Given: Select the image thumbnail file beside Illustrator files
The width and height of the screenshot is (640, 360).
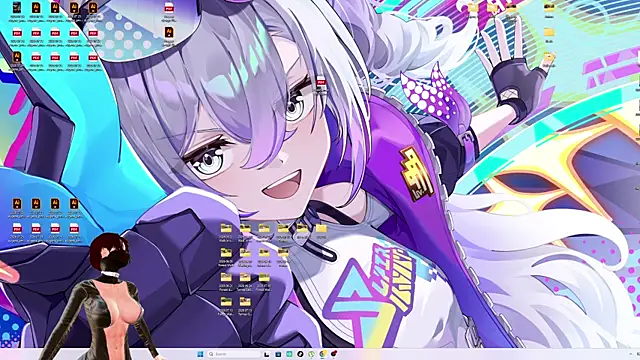Looking at the screenshot, I should click(17, 11).
